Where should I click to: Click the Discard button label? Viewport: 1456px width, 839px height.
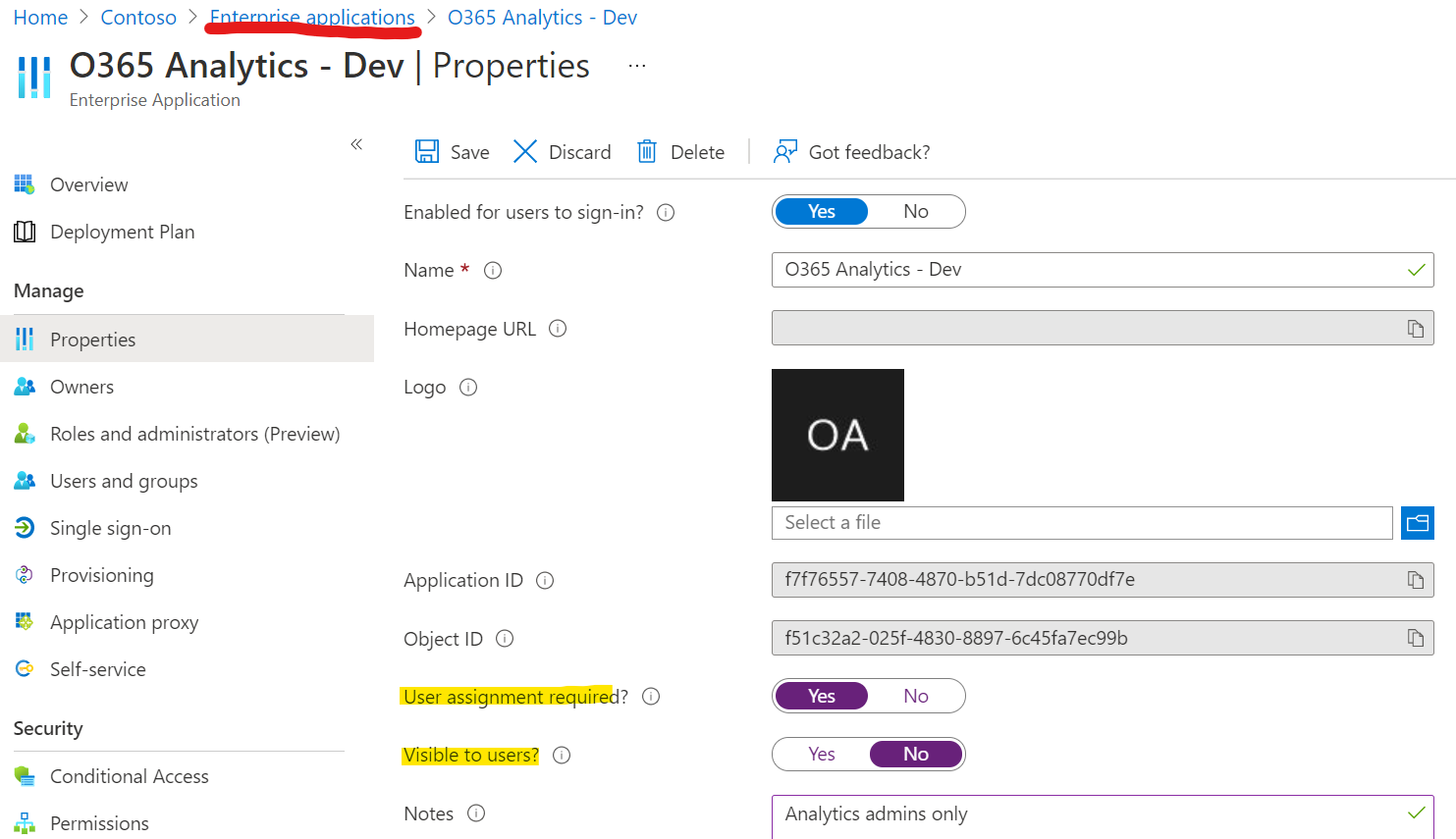[x=580, y=152]
